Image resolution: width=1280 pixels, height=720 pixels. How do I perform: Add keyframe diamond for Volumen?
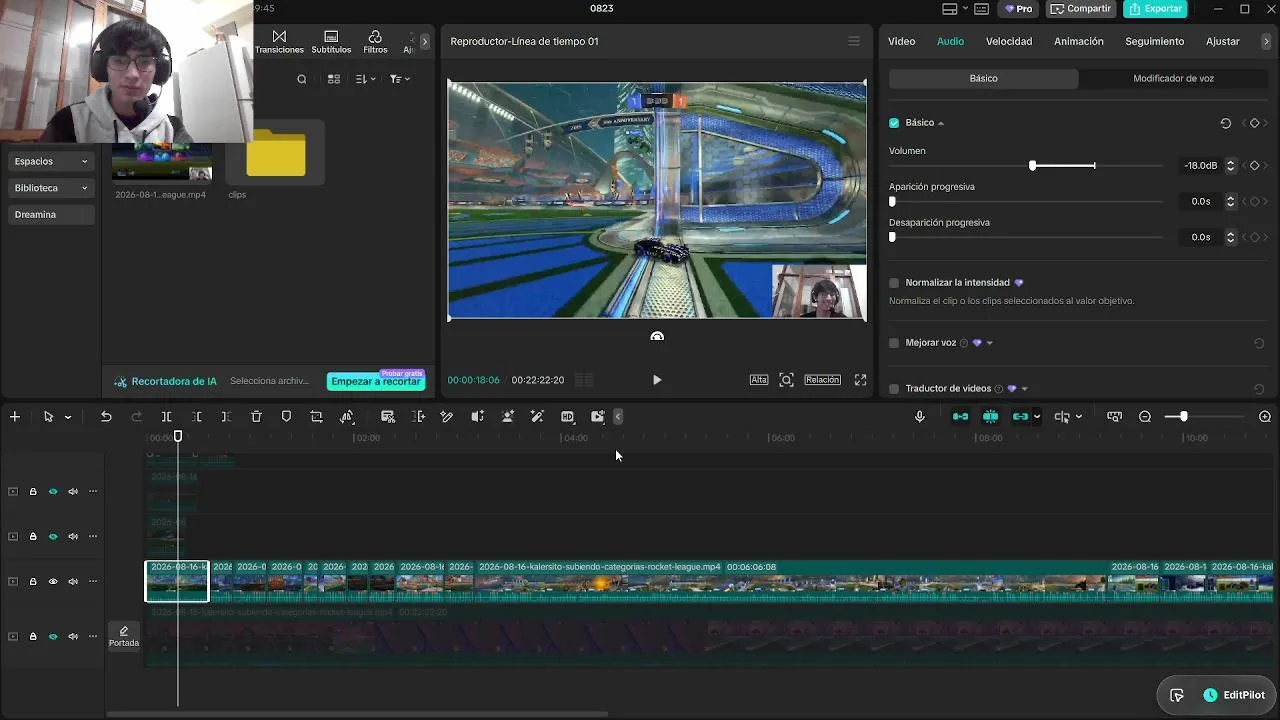coord(1255,166)
